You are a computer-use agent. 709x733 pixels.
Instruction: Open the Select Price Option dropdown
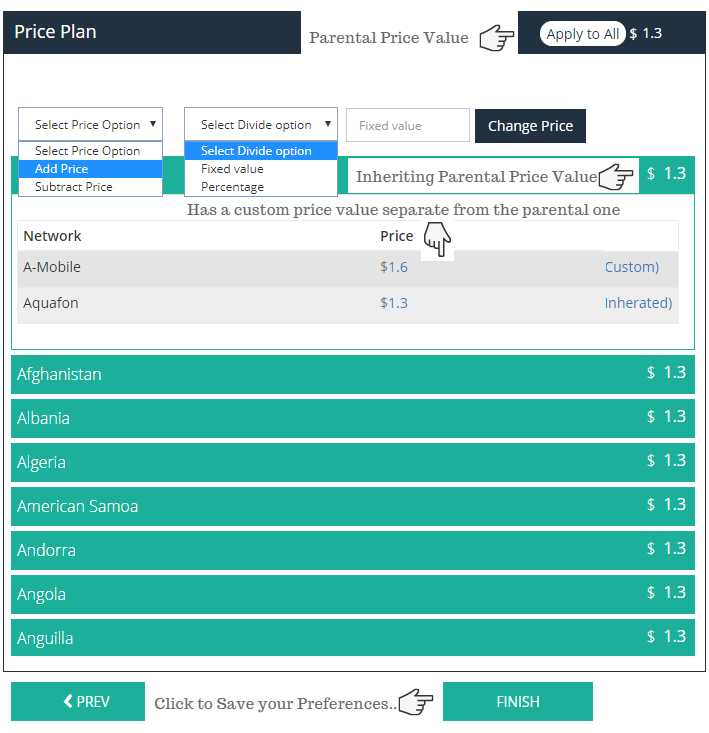click(90, 125)
